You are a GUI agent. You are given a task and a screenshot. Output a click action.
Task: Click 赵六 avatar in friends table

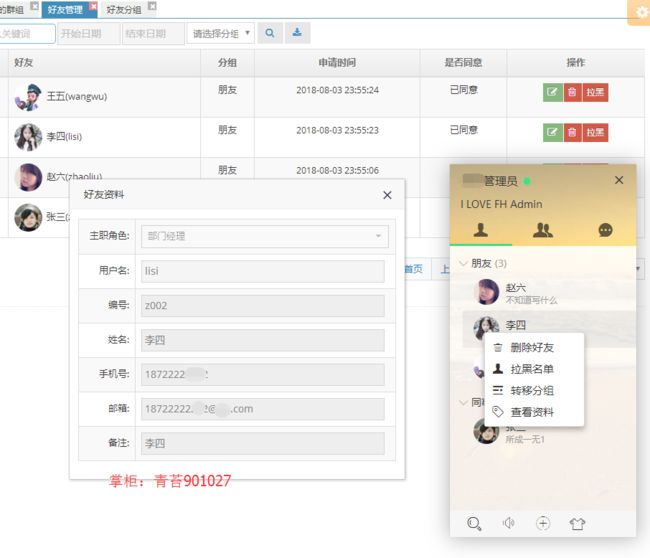pyautogui.click(x=28, y=177)
